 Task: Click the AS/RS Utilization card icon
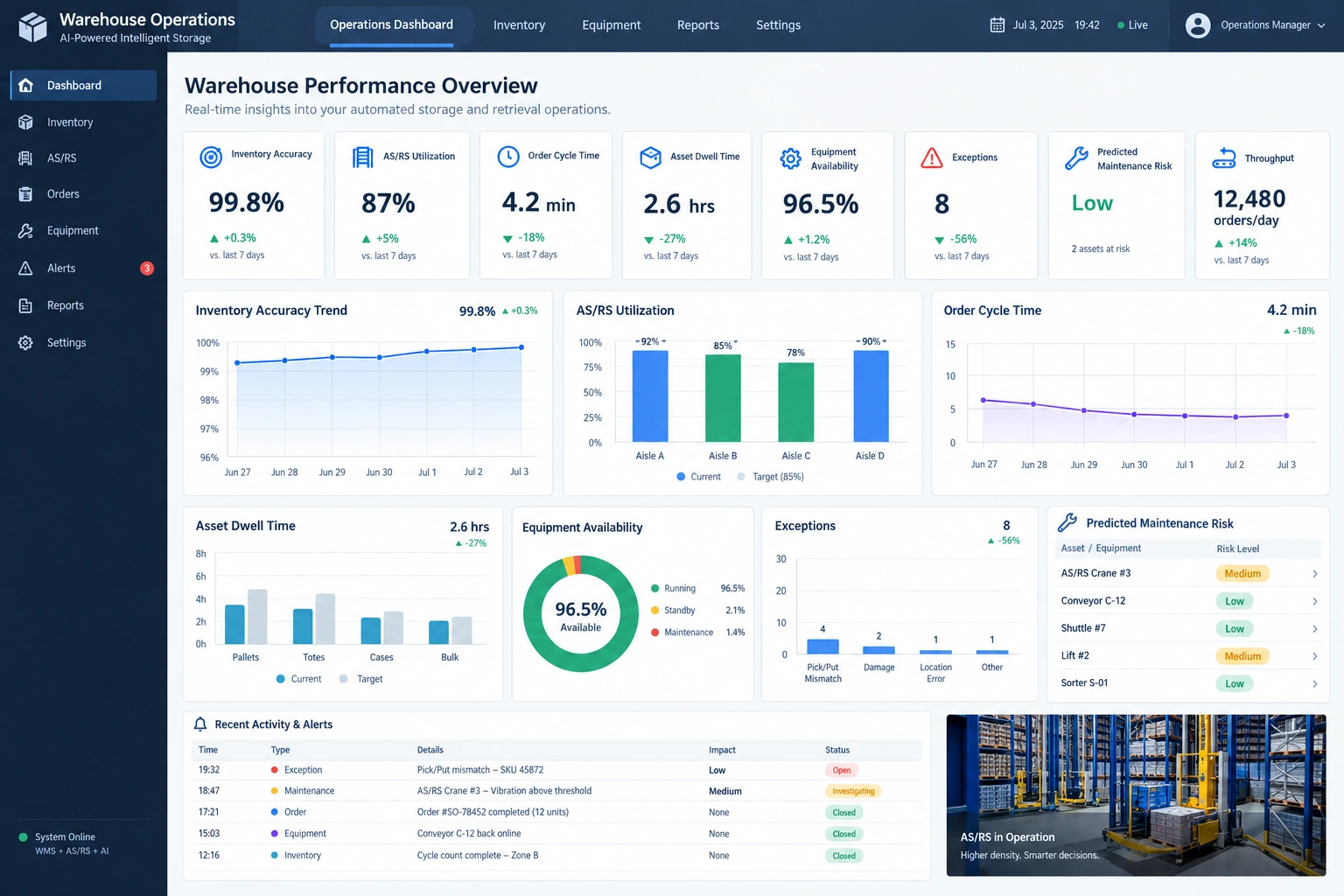[362, 157]
